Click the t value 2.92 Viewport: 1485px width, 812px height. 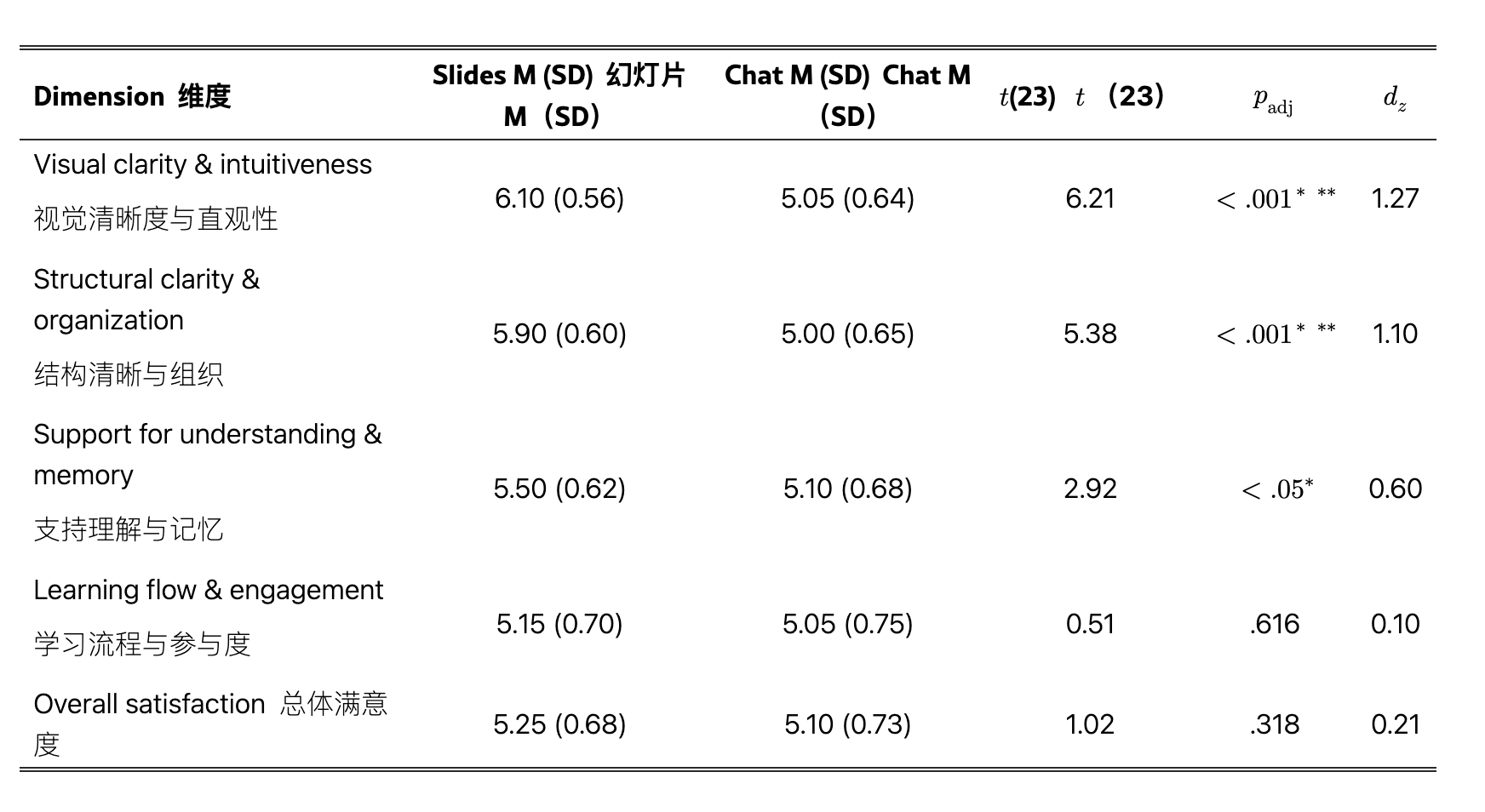(1090, 489)
